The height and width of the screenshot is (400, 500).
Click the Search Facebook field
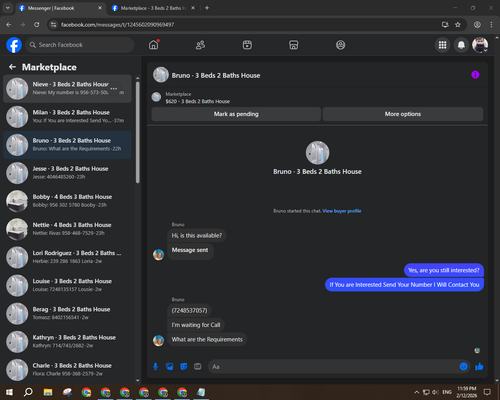pos(80,45)
